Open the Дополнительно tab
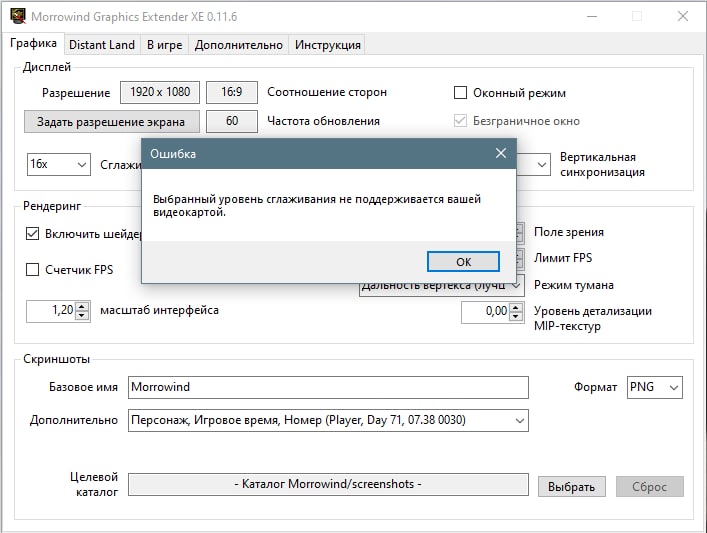 point(239,45)
